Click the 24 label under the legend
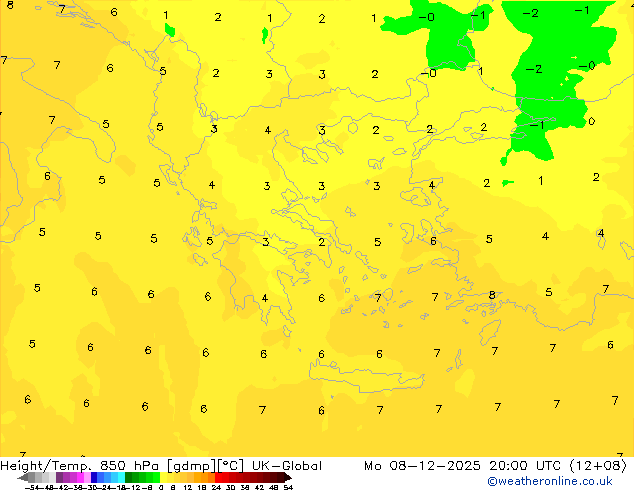Screen dimensions: 634x490 (217, 488)
